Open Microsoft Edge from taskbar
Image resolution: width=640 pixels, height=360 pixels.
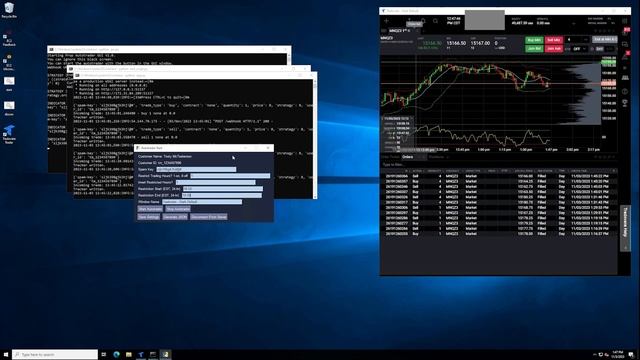coord(116,355)
